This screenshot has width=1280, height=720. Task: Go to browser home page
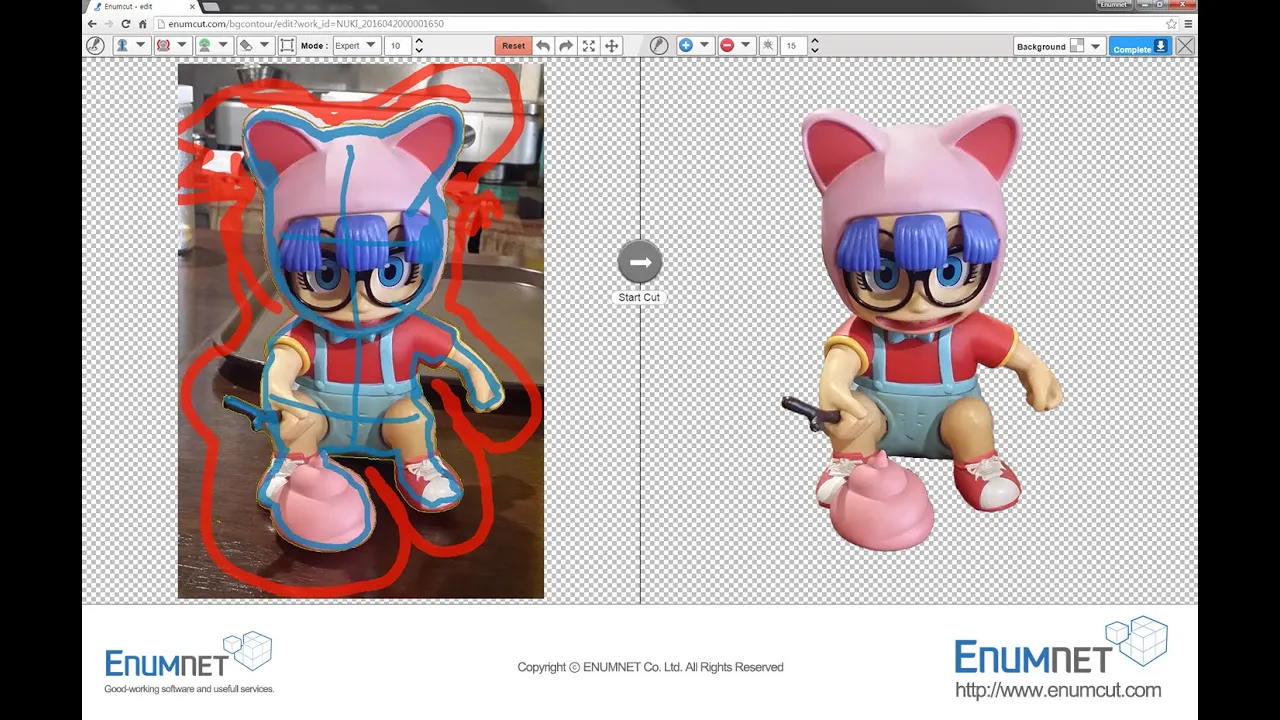pos(143,23)
